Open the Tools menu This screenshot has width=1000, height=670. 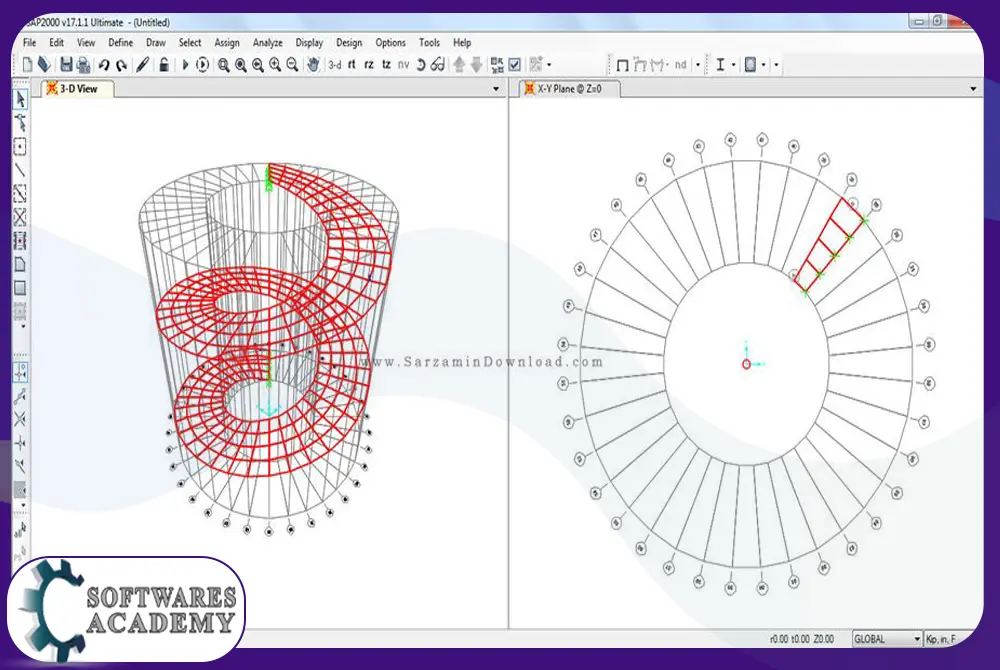point(429,43)
